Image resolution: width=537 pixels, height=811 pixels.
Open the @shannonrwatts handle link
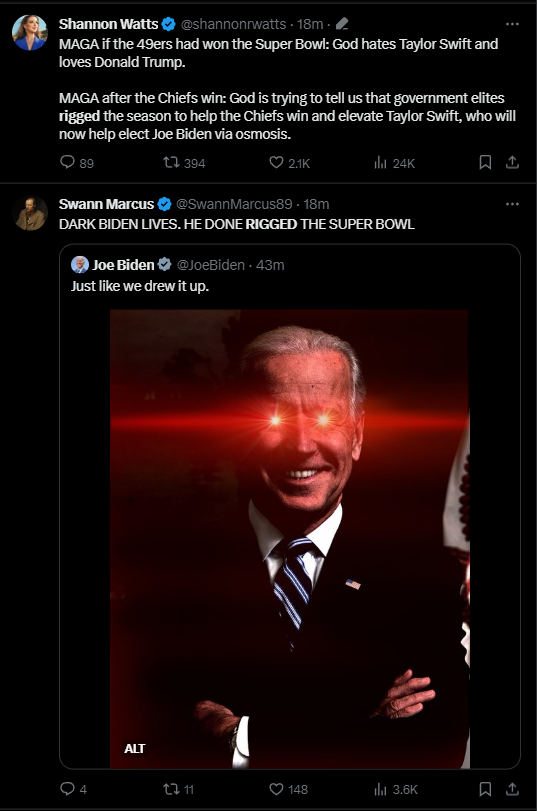pos(233,24)
